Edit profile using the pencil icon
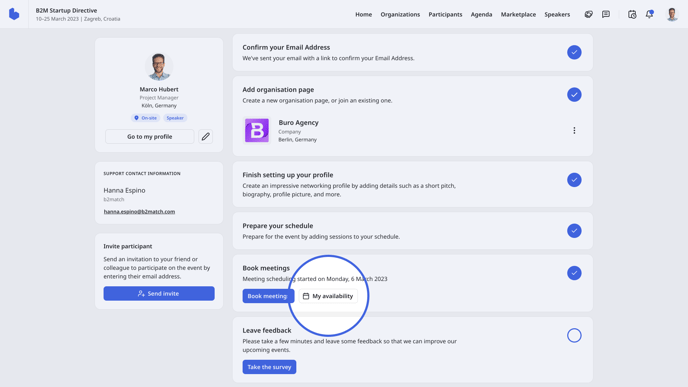 tap(205, 136)
